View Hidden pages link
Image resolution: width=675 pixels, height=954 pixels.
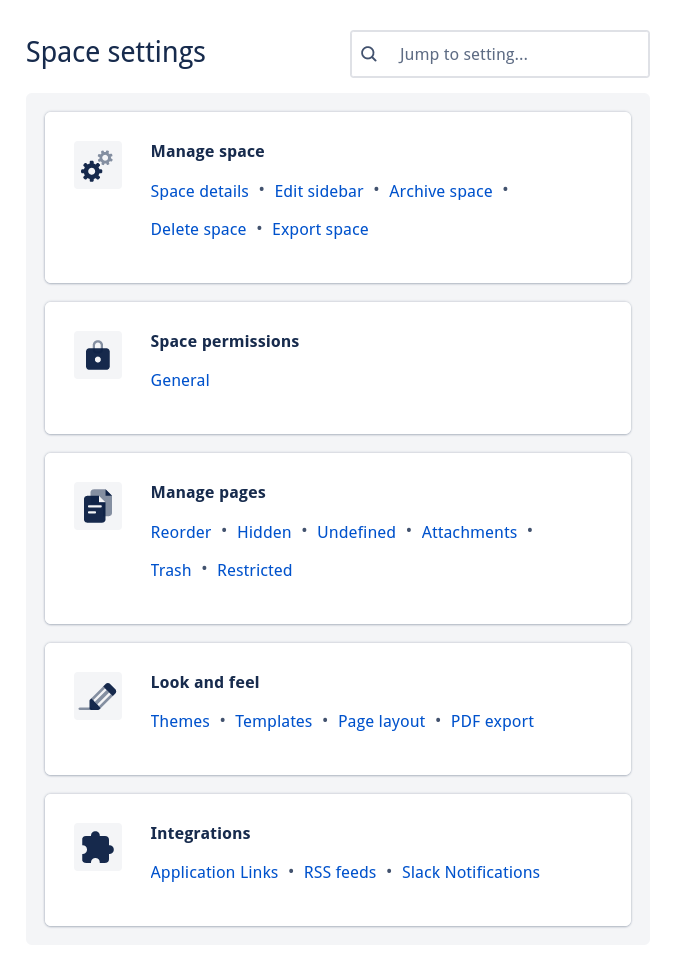264,532
